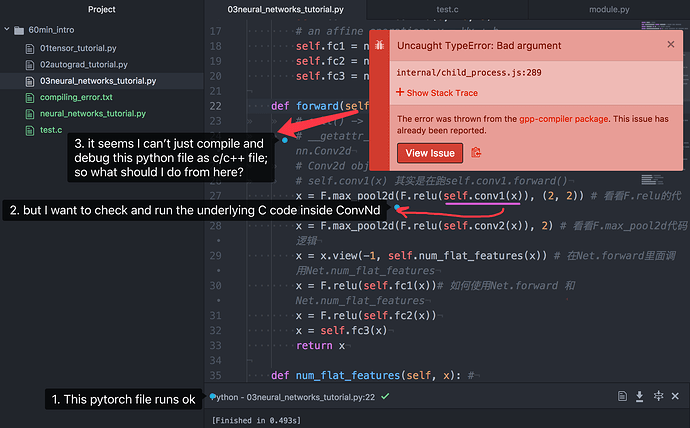The height and width of the screenshot is (428, 690).
Task: Open compiling_error.txt from the project tree
Action: pyautogui.click(x=75, y=97)
